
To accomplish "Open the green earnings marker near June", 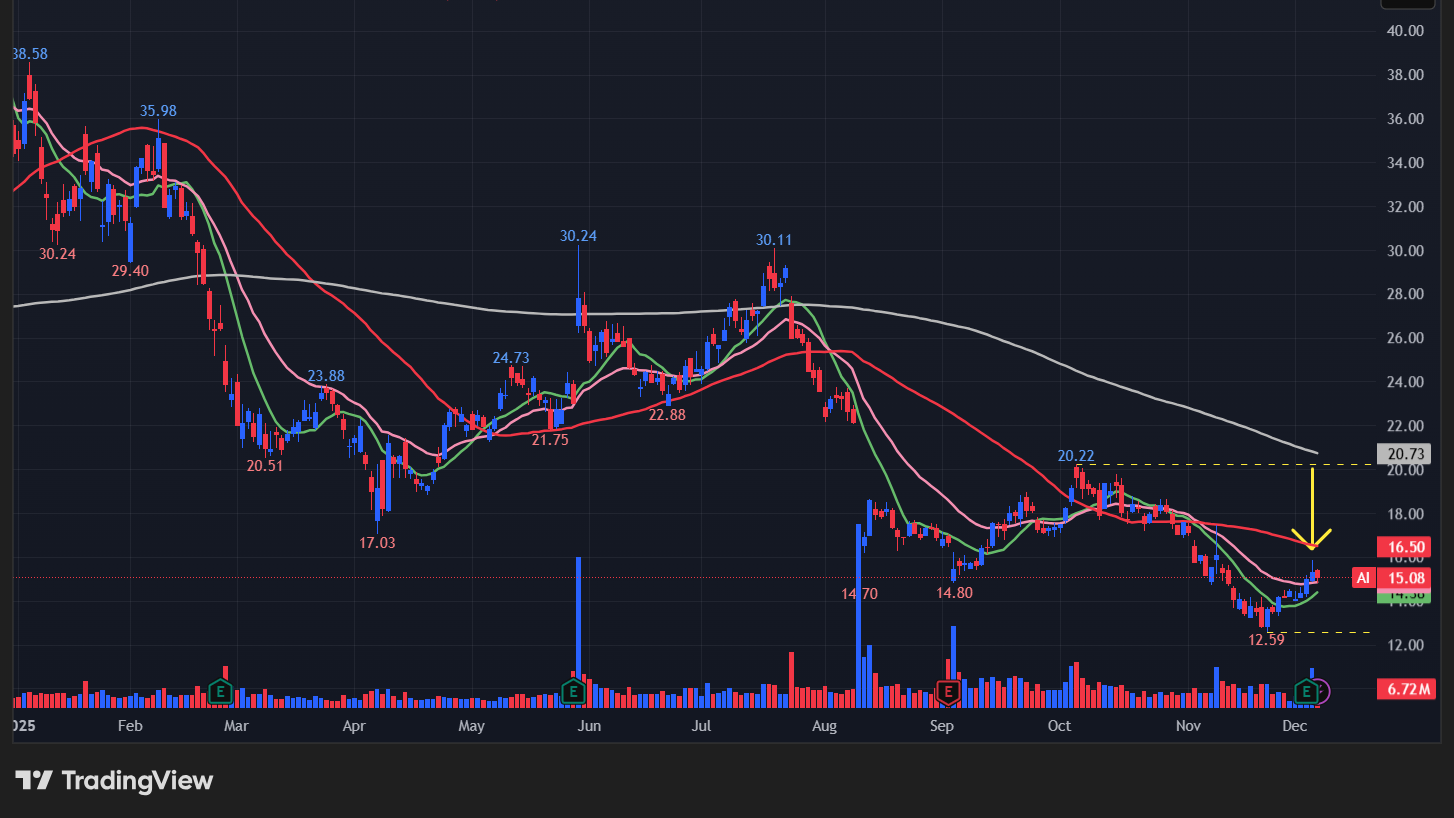I will (x=573, y=690).
